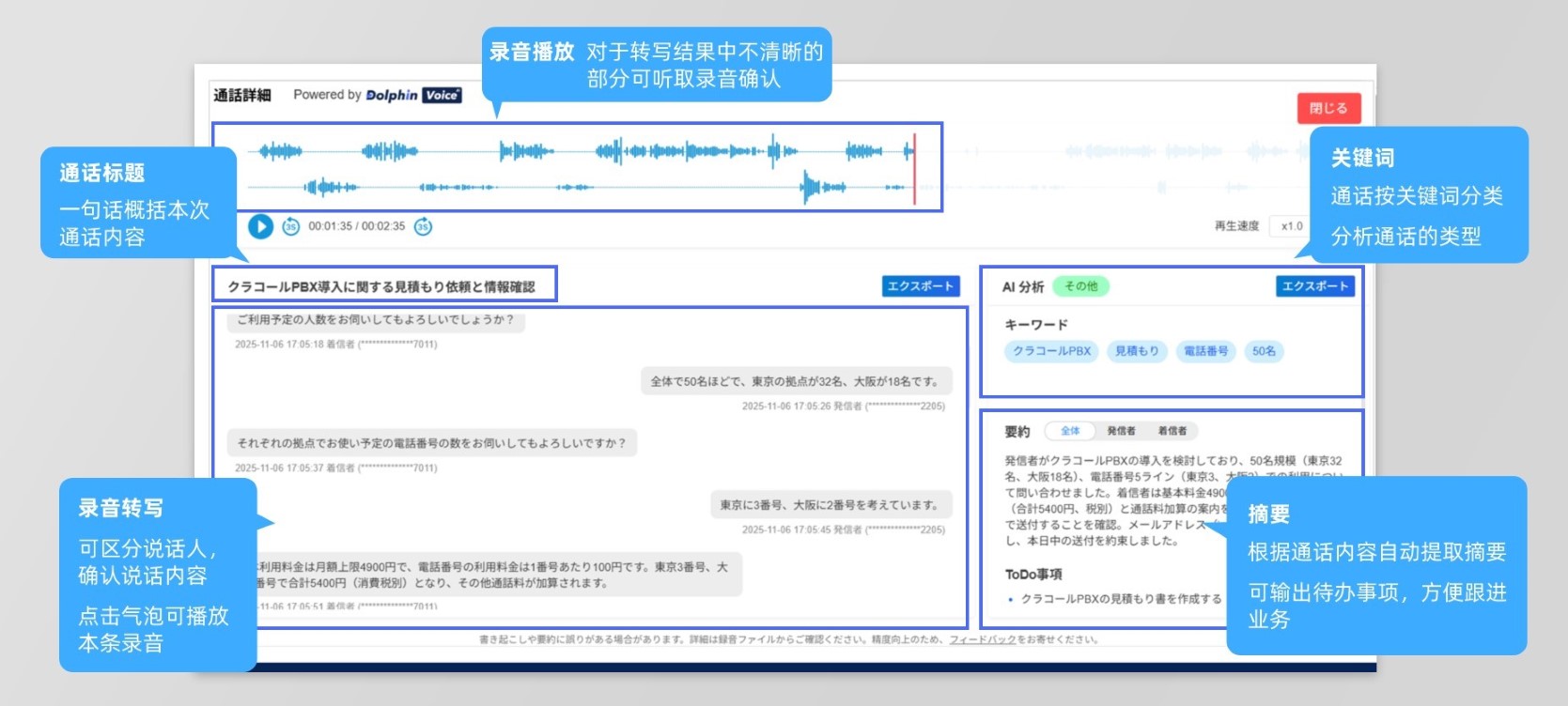1568x706 pixels.
Task: Open the フィードバック link in footer
Action: click(983, 640)
